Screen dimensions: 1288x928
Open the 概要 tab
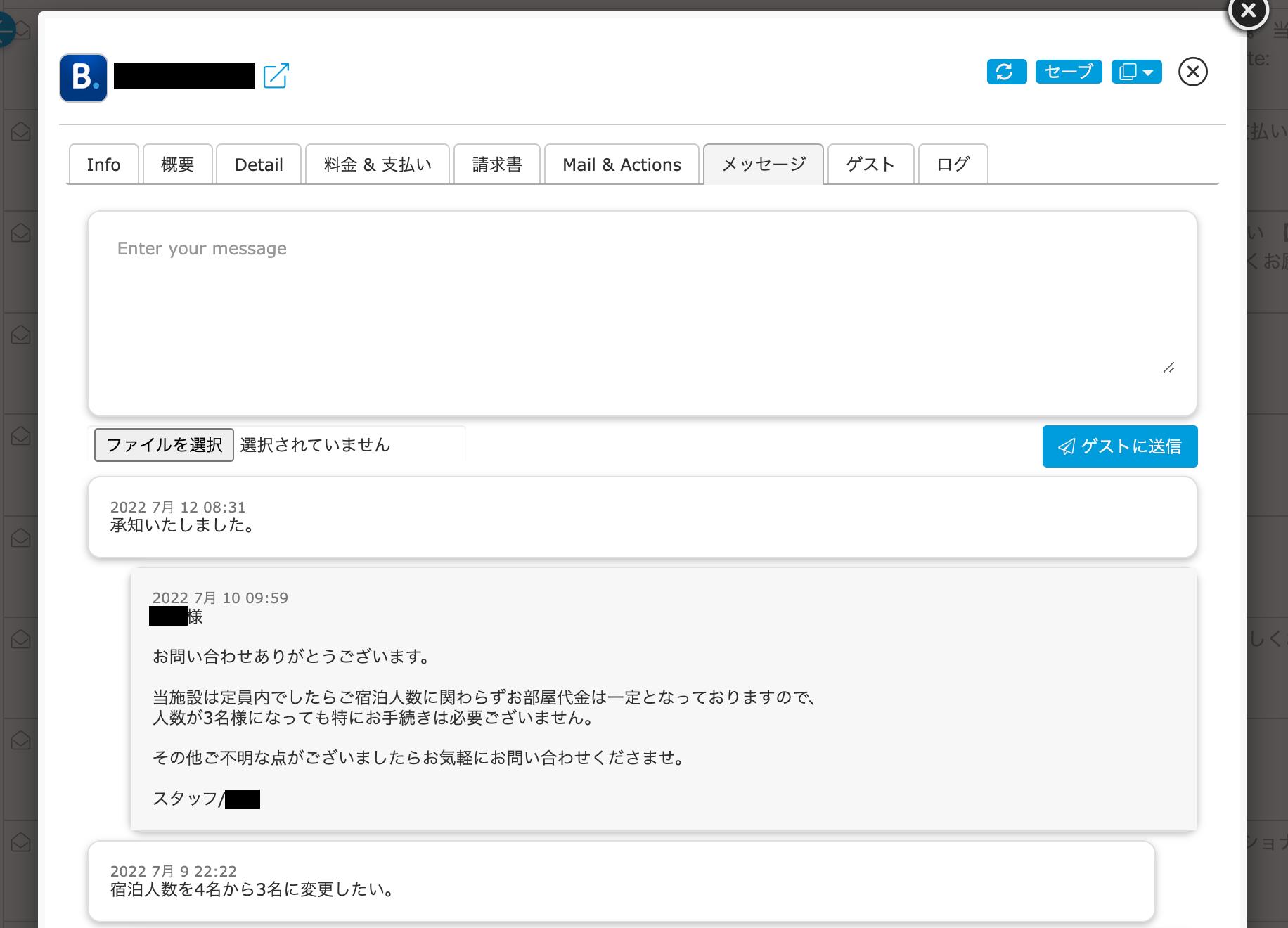[x=177, y=165]
